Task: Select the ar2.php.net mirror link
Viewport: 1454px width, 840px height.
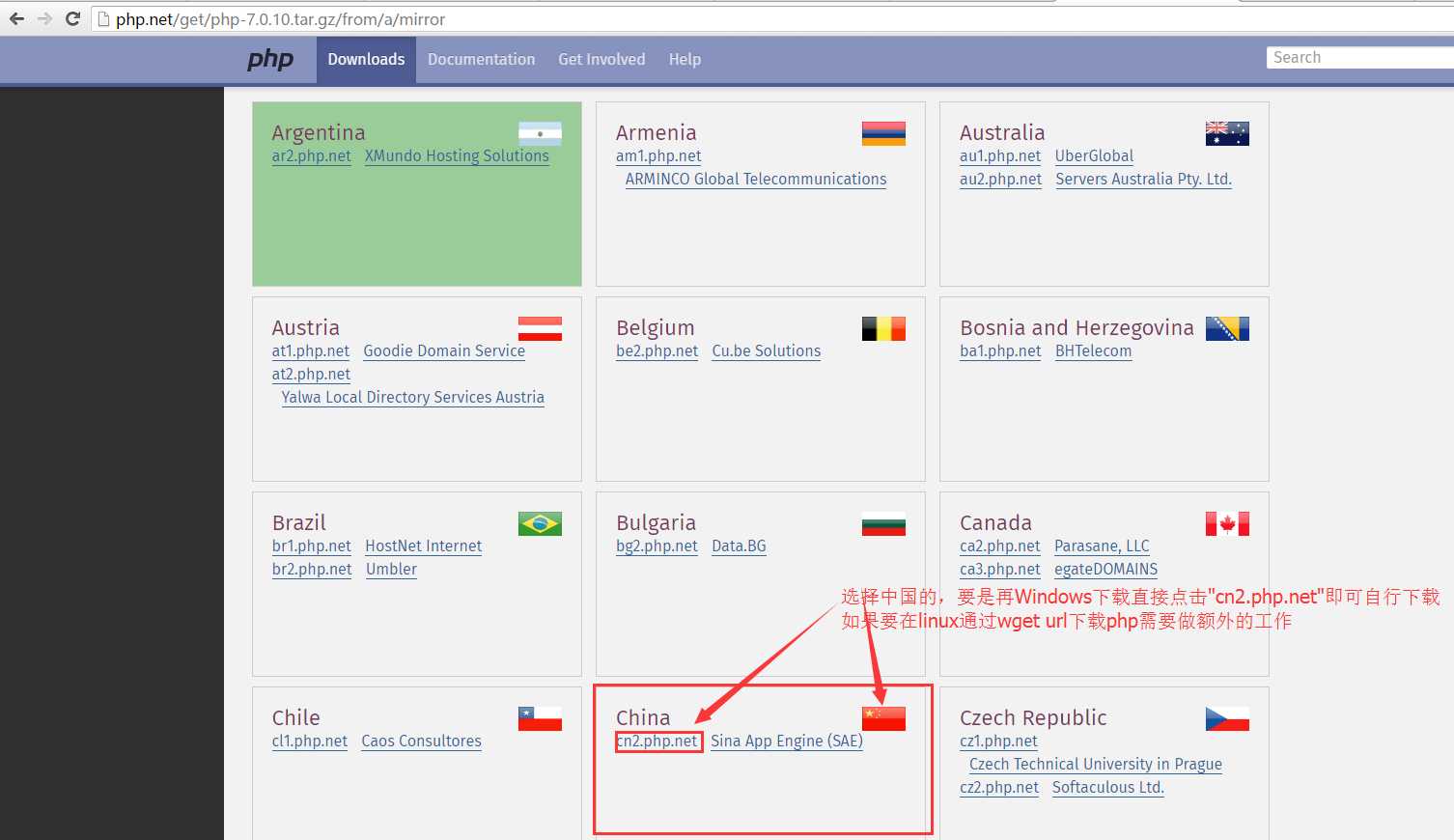Action: 311,155
